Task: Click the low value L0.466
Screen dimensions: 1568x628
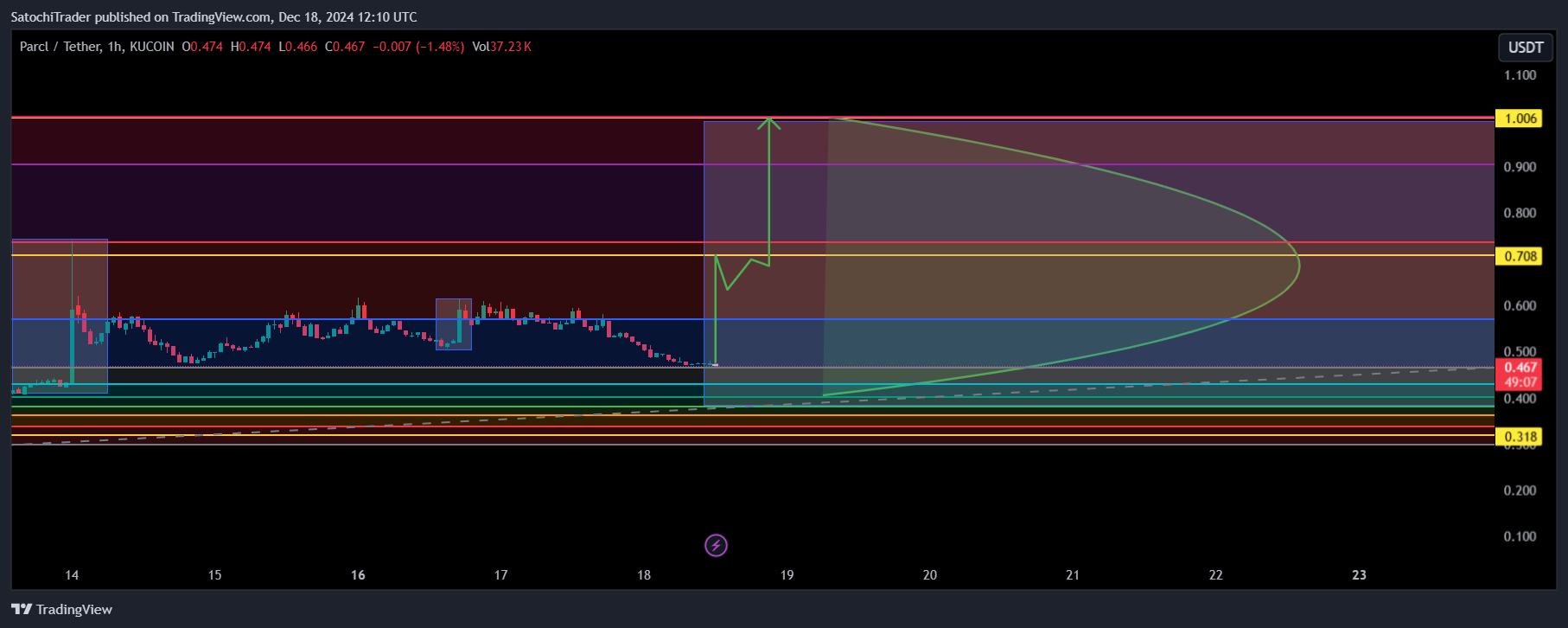Action: [x=298, y=47]
